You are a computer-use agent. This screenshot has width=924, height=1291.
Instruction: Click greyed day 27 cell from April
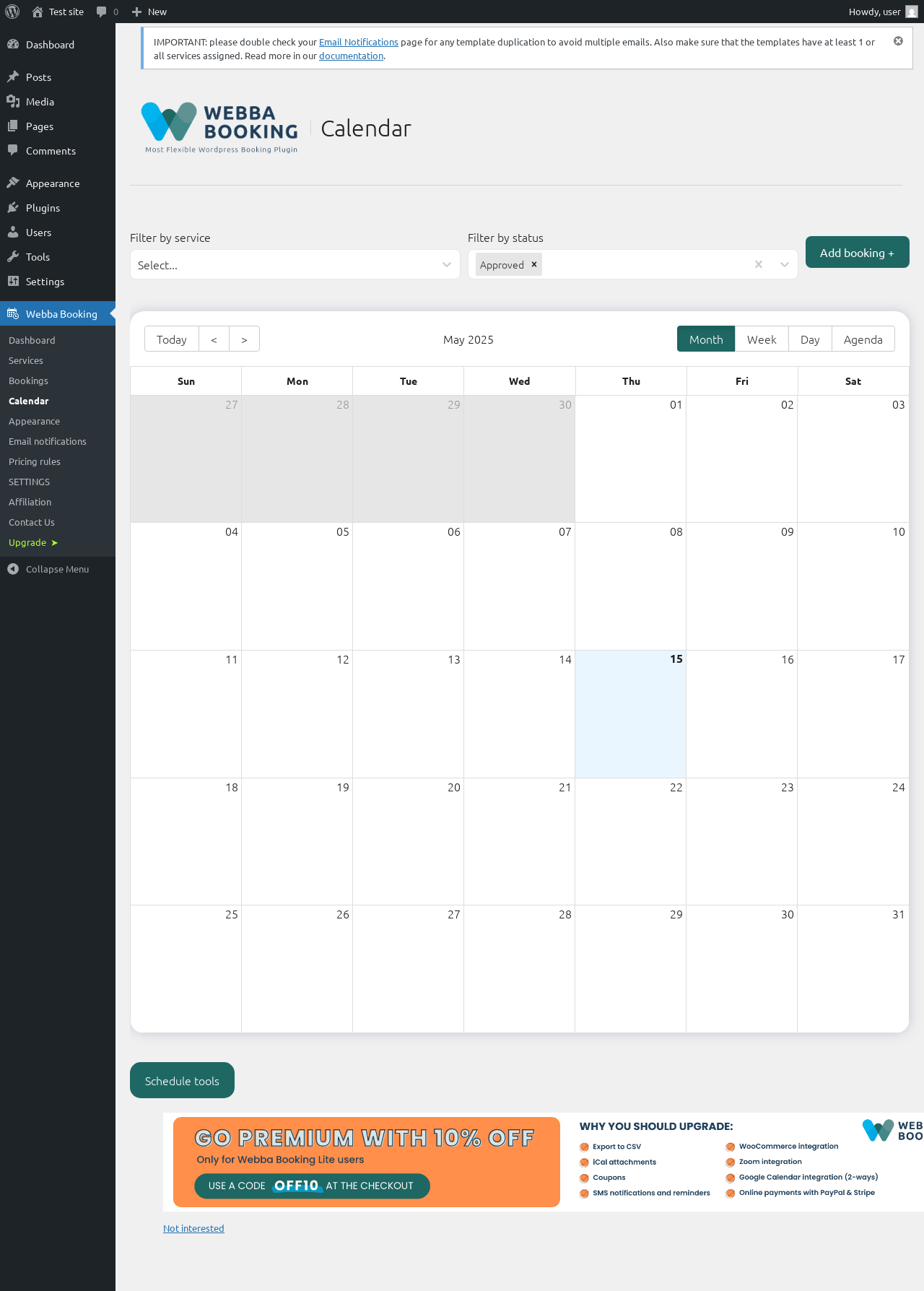[186, 459]
